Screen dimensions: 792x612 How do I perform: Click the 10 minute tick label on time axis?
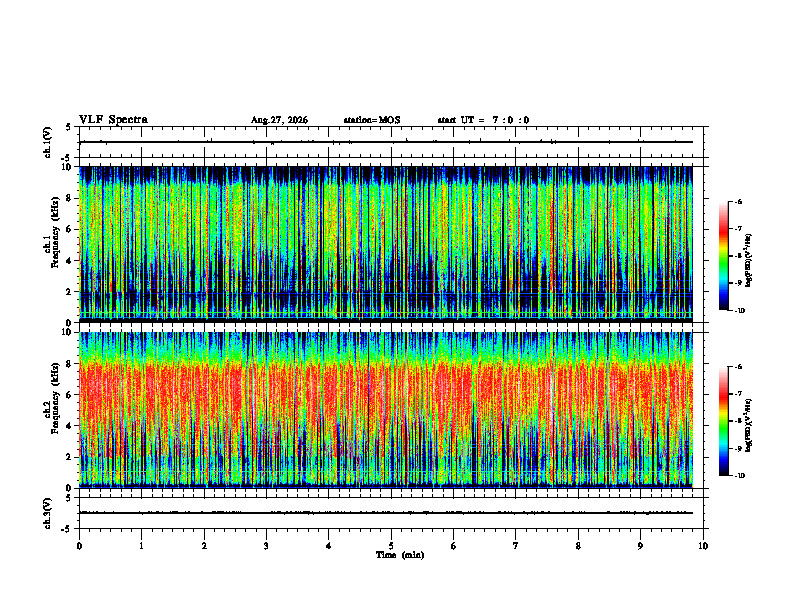(x=703, y=546)
